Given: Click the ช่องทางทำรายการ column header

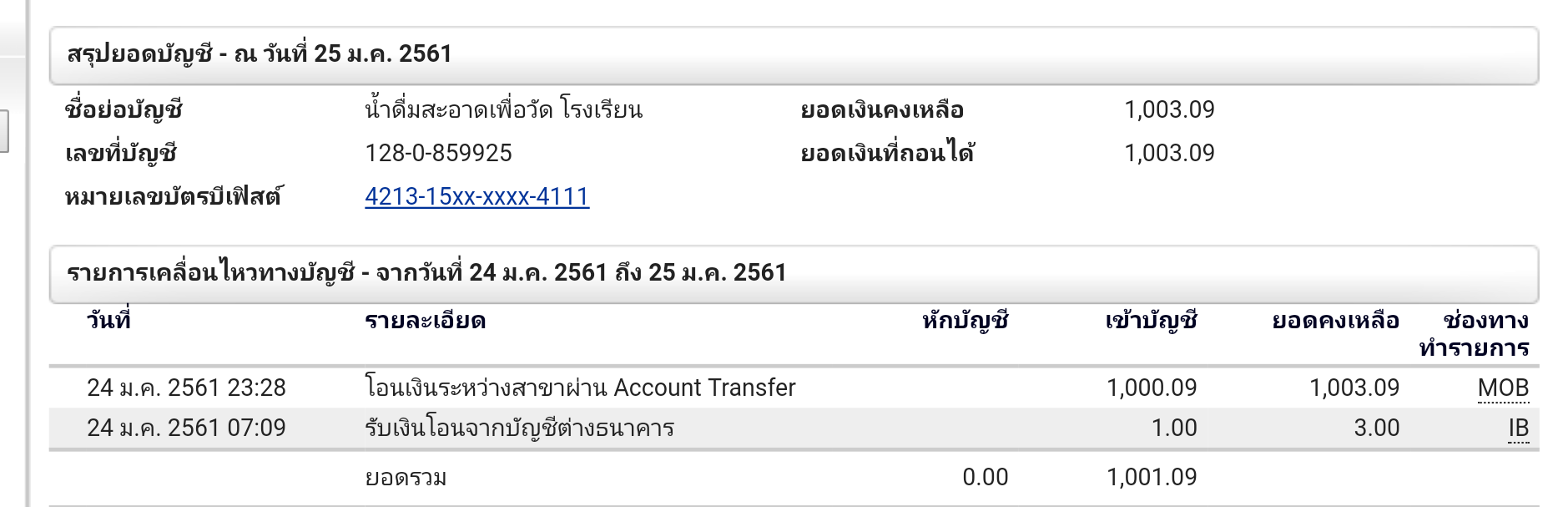Looking at the screenshot, I should click(1475, 334).
